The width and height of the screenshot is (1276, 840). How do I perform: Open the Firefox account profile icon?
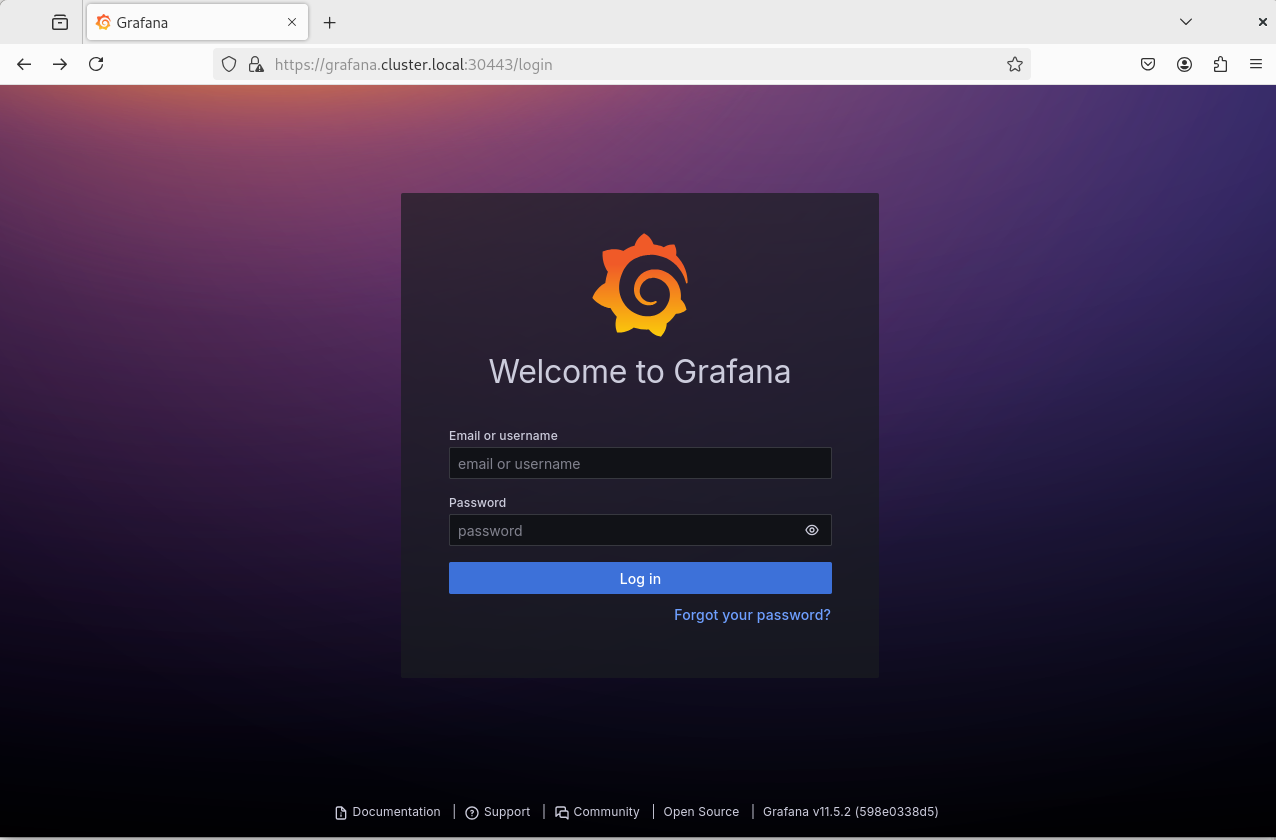click(x=1184, y=64)
